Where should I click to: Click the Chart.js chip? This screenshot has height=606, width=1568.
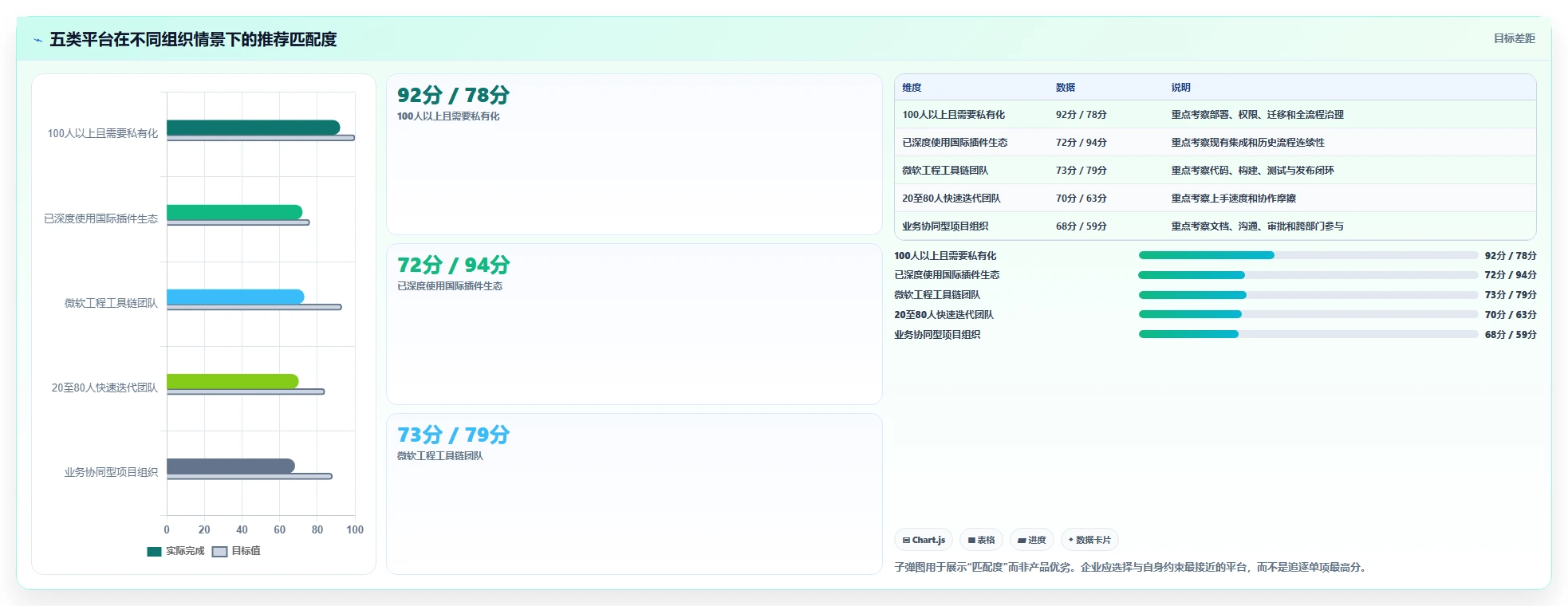pyautogui.click(x=924, y=540)
